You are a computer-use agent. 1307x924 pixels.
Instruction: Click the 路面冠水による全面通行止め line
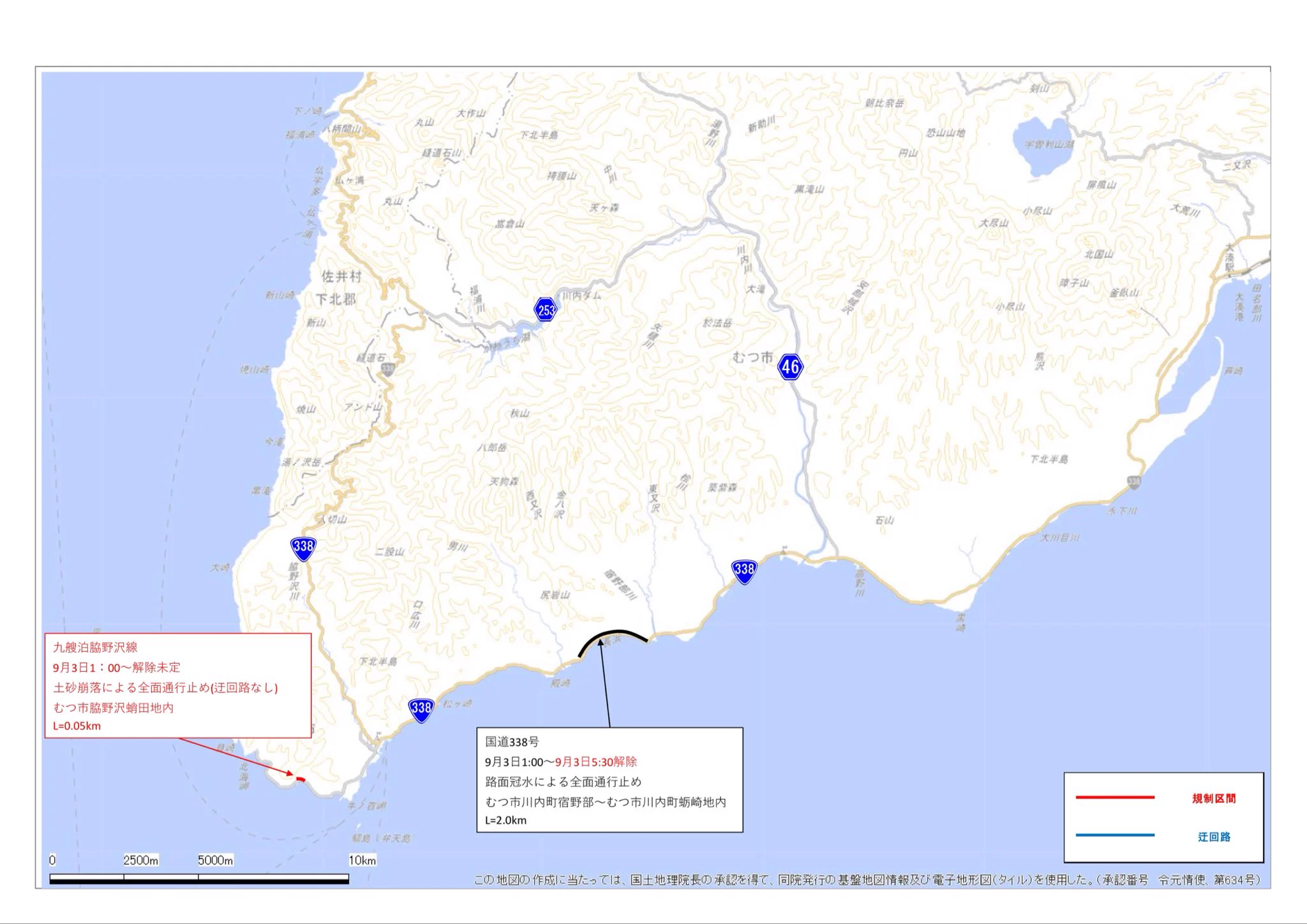(x=564, y=782)
